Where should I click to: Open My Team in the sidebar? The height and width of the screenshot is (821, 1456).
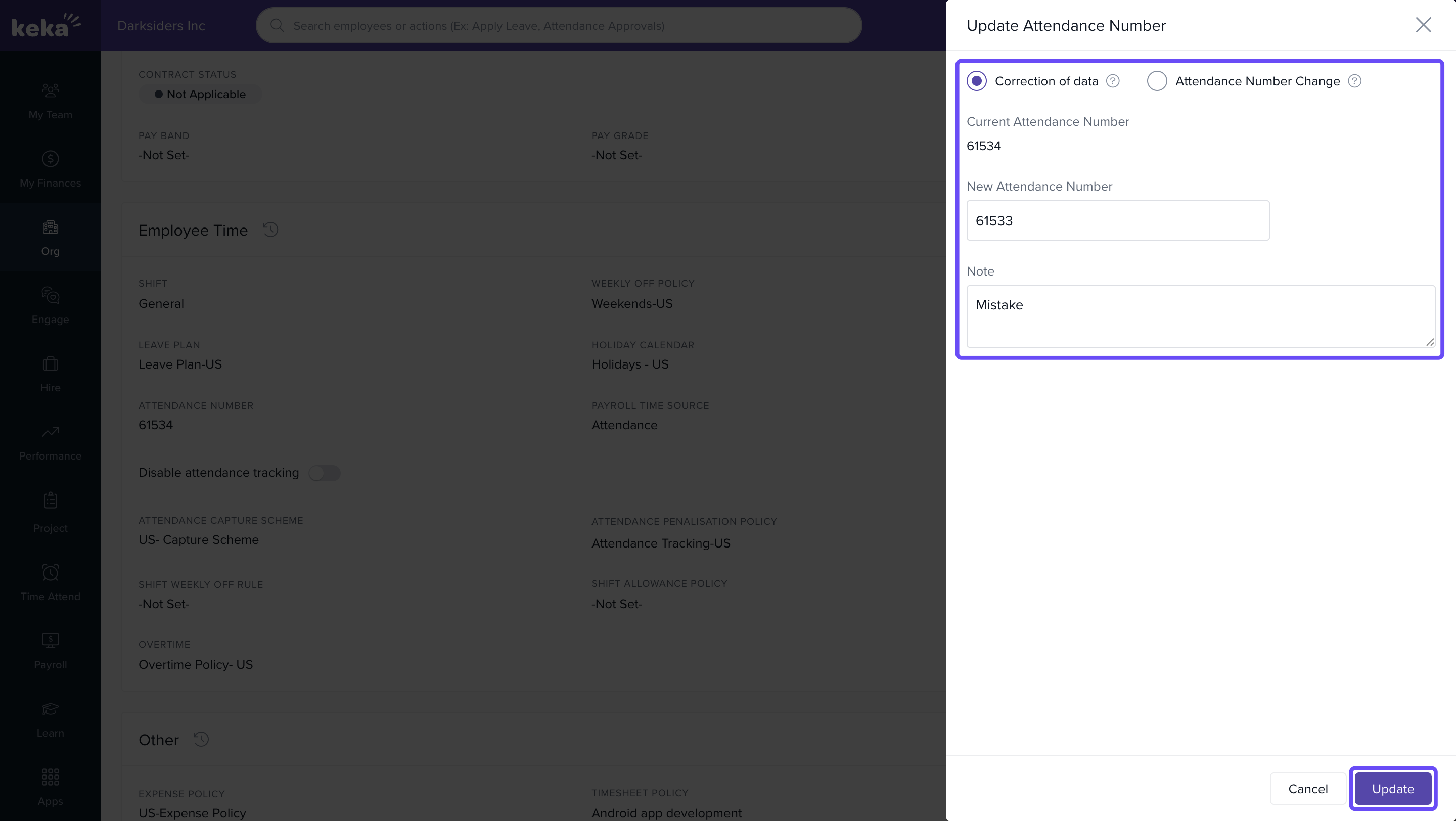pyautogui.click(x=51, y=101)
